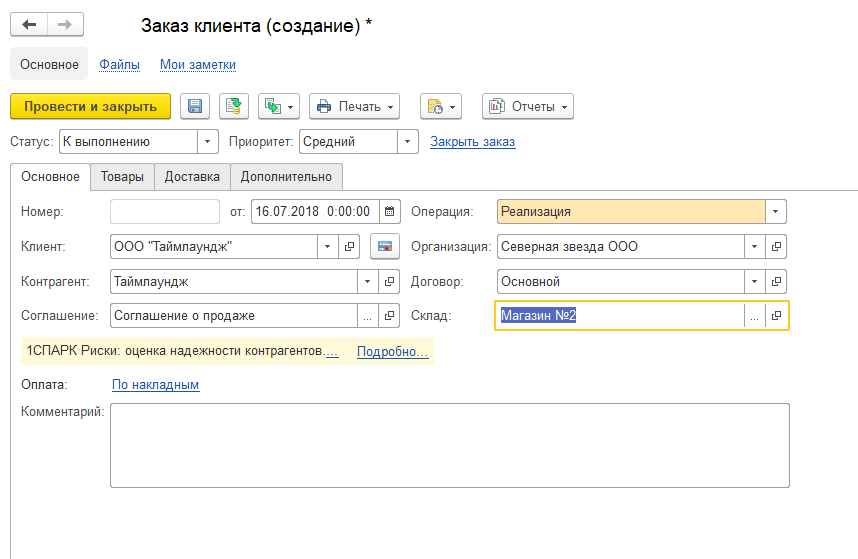Expand the Приоритет dropdown
The image size is (858, 559).
coord(407,142)
